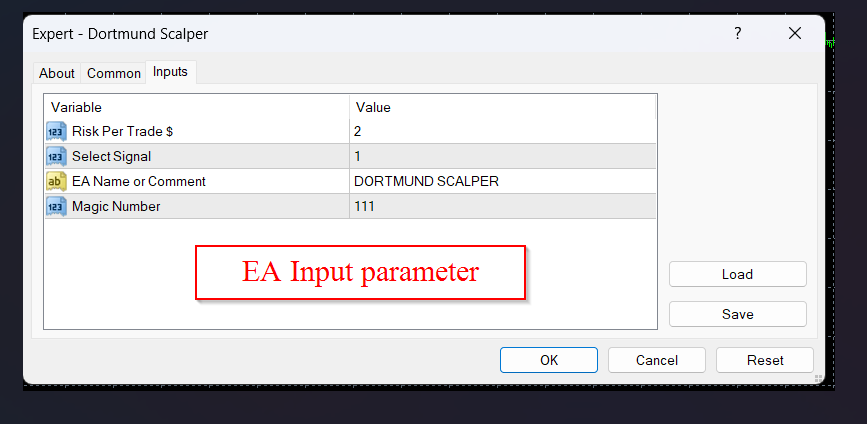
Task: Select the 'Select Signal' variable name
Action: 112,156
